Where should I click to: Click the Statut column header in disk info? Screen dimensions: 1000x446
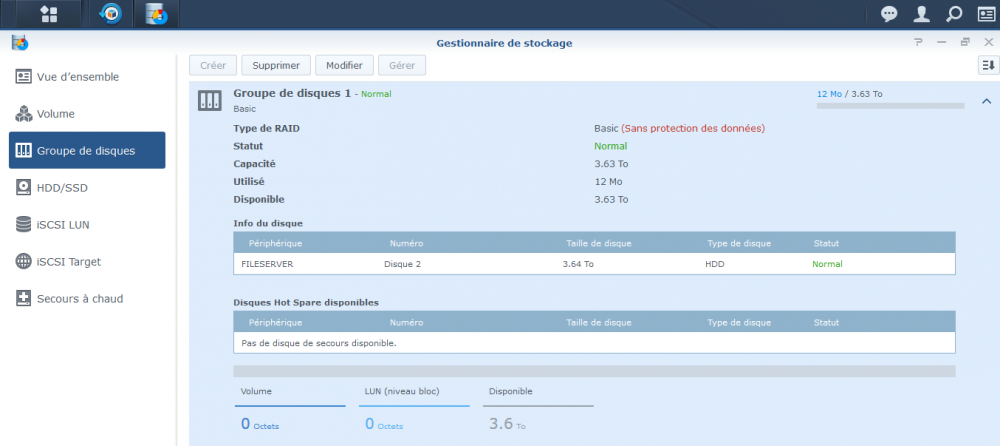coord(826,243)
